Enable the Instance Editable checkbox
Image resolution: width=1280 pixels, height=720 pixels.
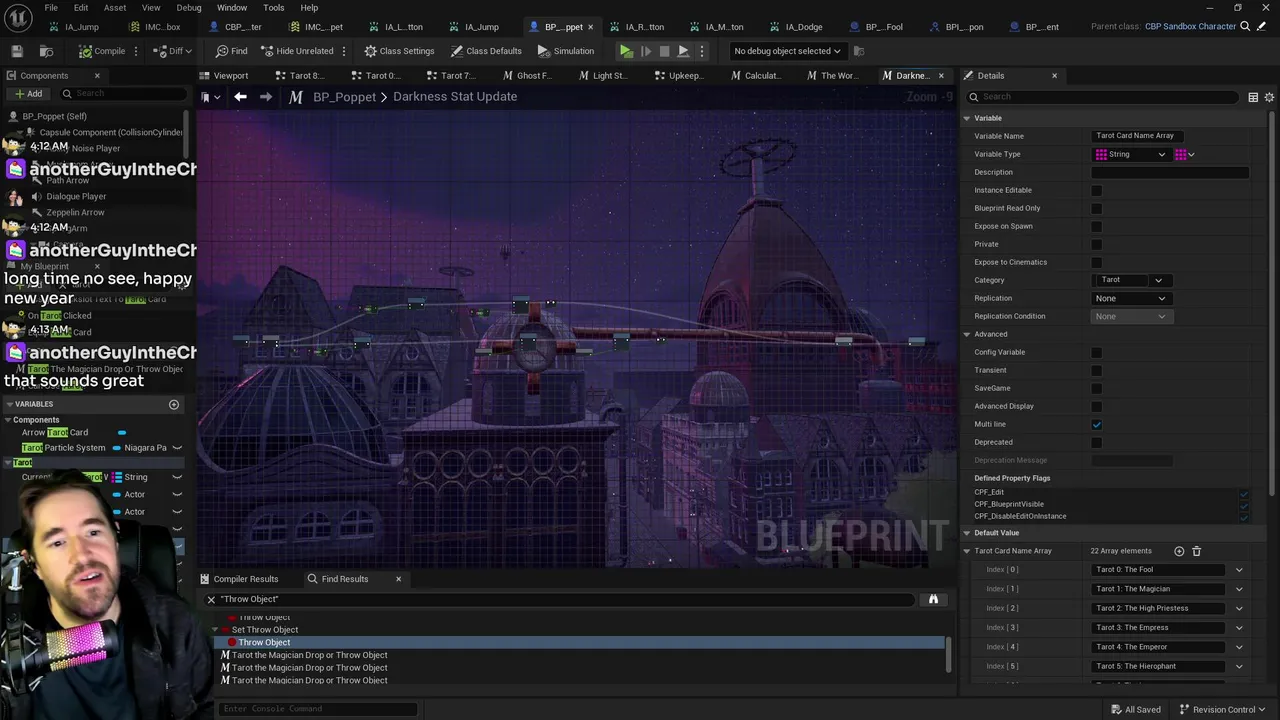coord(1097,190)
